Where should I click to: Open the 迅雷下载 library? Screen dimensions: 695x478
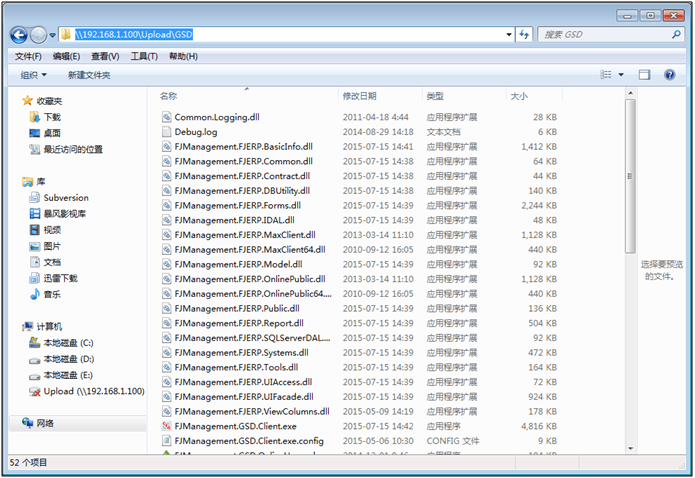click(60, 278)
